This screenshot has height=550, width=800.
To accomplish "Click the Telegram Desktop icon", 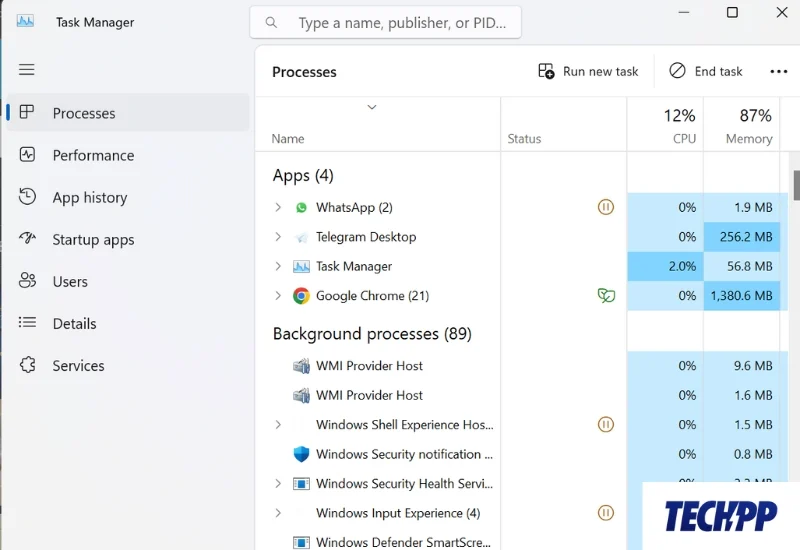I will point(301,237).
